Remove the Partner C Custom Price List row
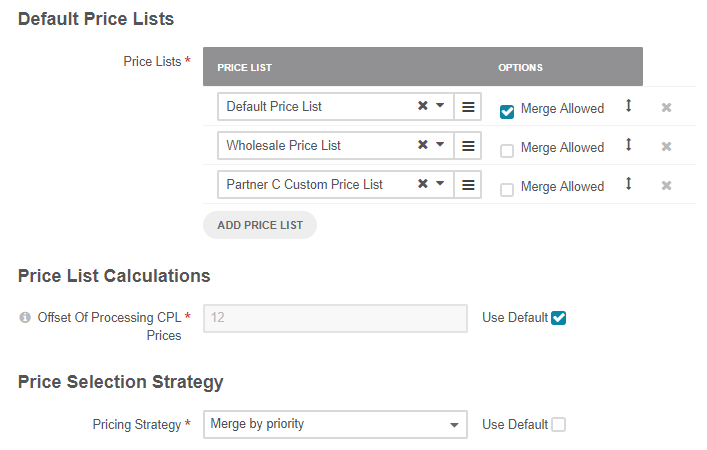Image resolution: width=707 pixels, height=450 pixels. coord(666,186)
